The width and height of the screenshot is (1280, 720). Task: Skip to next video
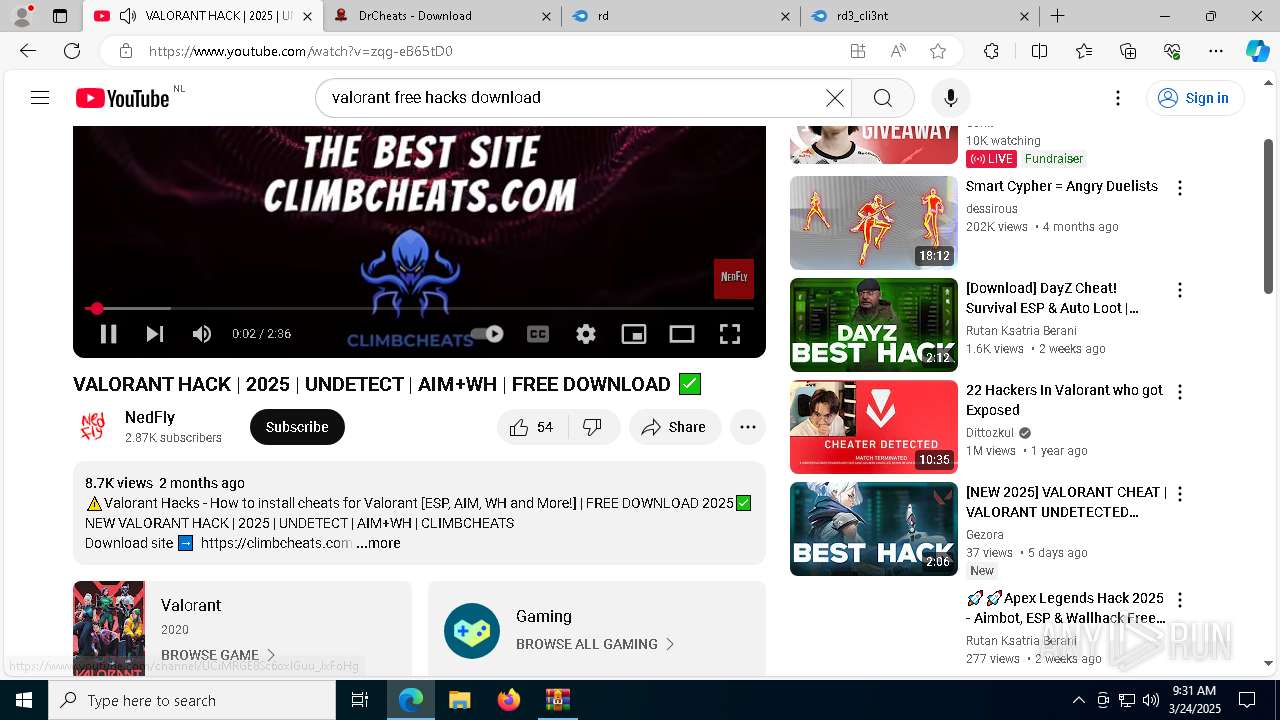(155, 334)
